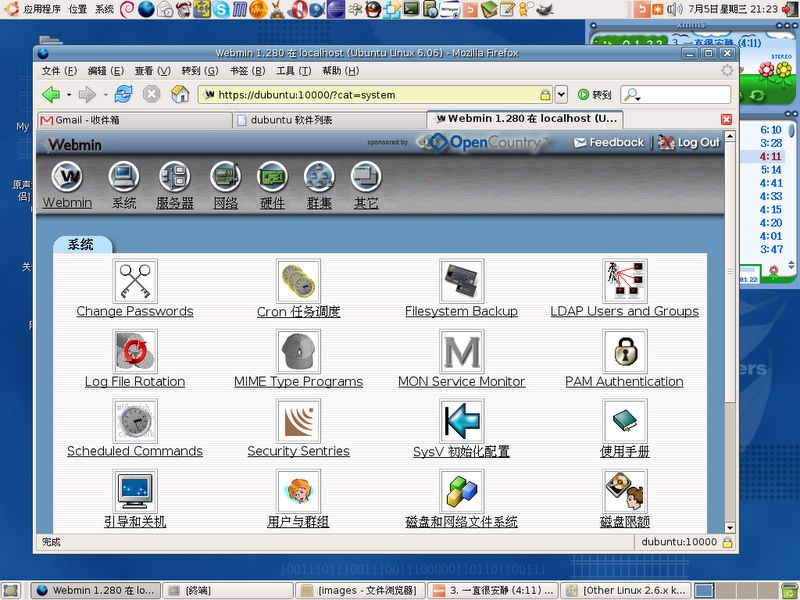Image resolution: width=800 pixels, height=600 pixels.
Task: Open the 查看 menu
Action: [x=153, y=71]
